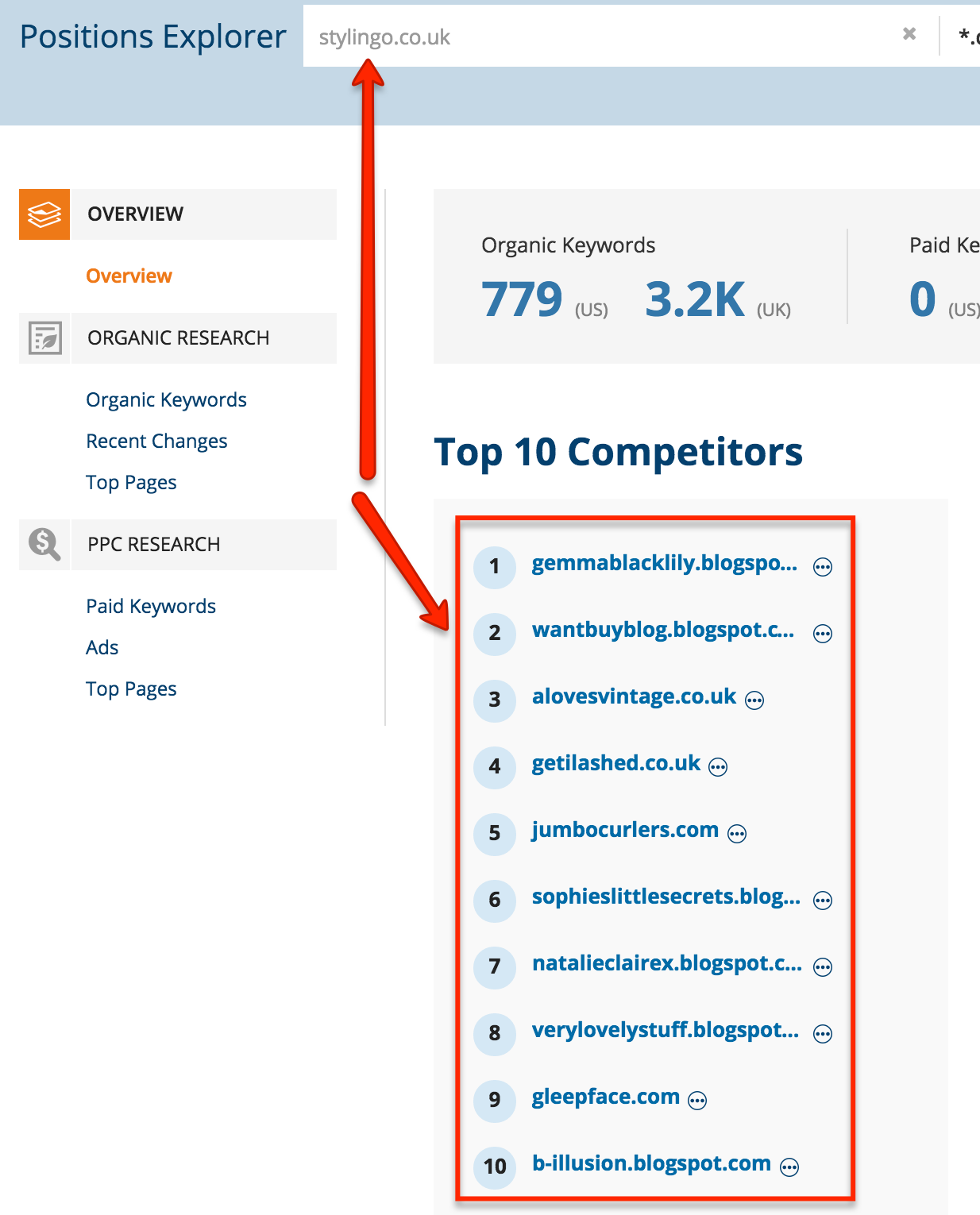The image size is (980, 1215).
Task: Click the Top 10 Competitors heading
Action: 619,453
